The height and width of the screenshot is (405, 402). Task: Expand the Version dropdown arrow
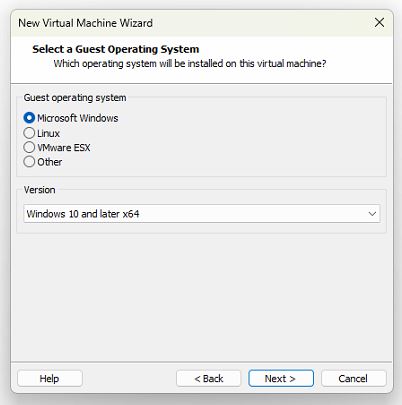coord(372,214)
